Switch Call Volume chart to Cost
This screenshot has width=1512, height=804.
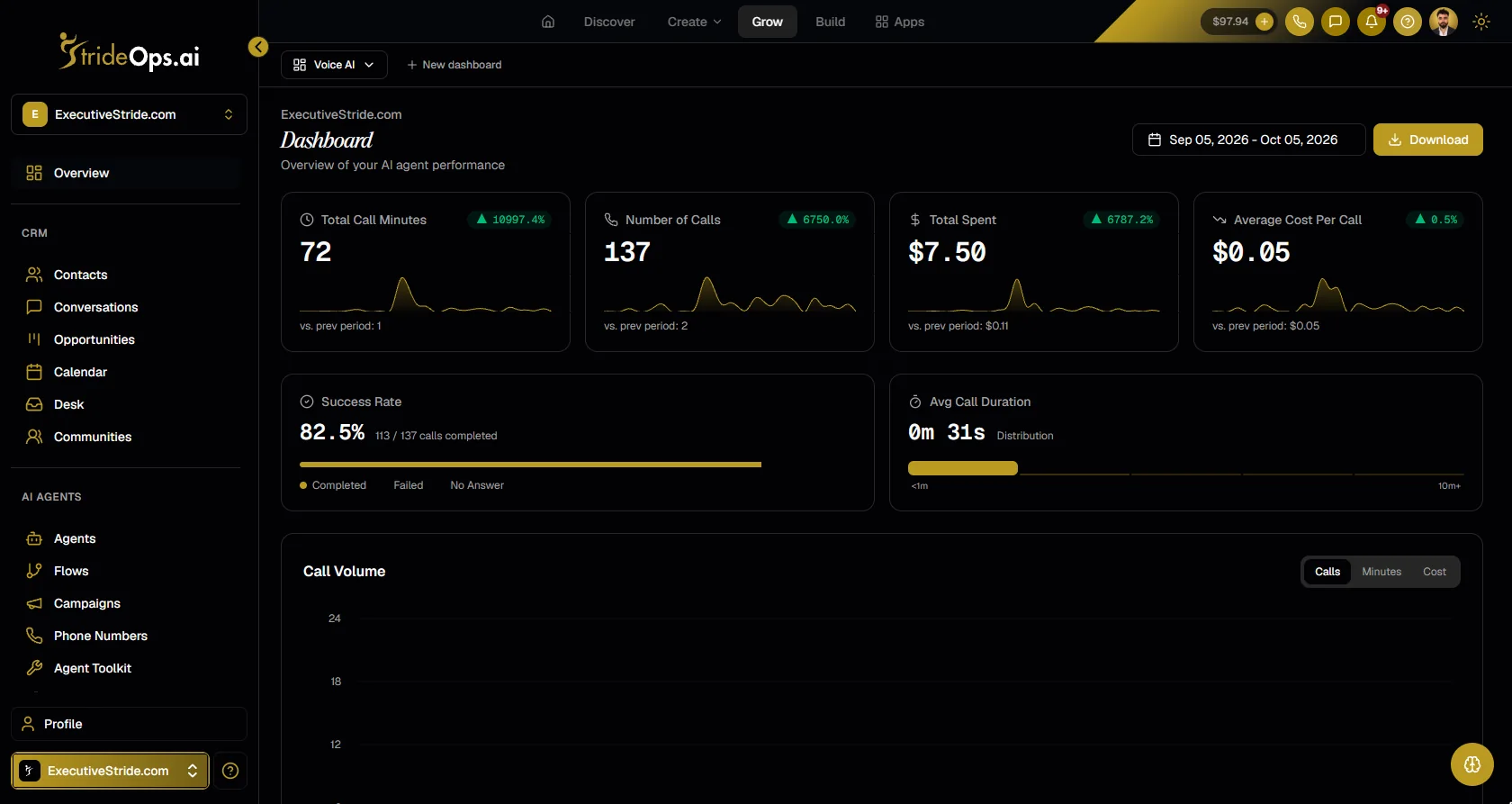click(1435, 572)
